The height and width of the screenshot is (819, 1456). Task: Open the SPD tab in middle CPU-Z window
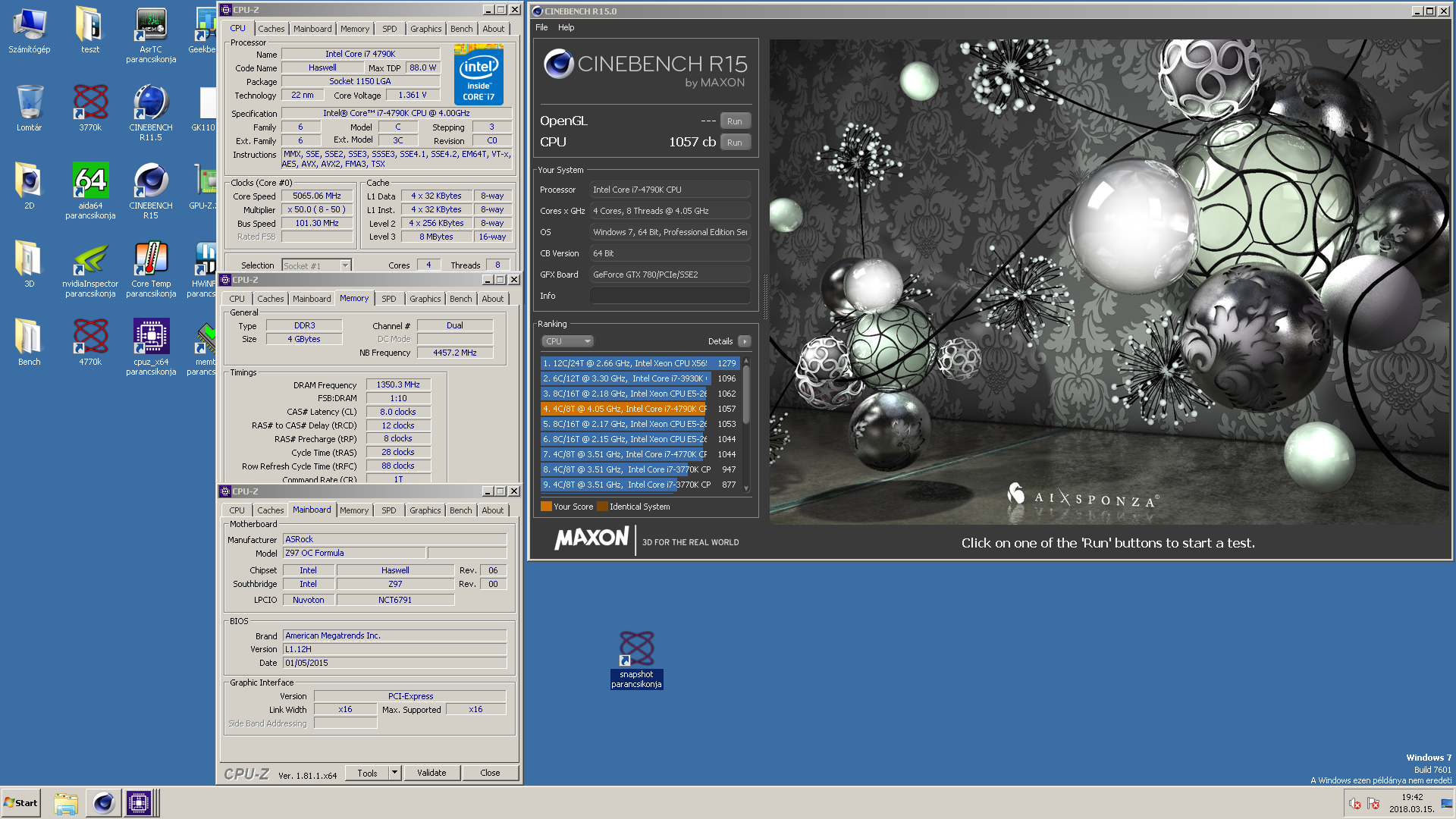click(x=389, y=299)
